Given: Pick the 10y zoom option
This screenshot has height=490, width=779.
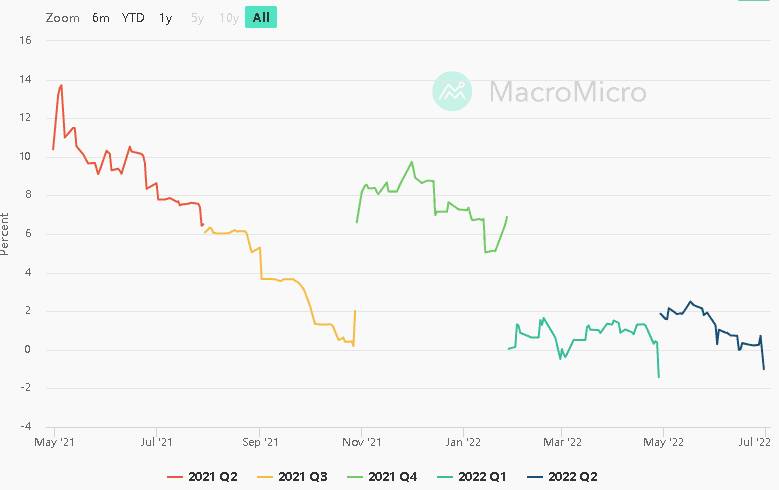Looking at the screenshot, I should 228,18.
